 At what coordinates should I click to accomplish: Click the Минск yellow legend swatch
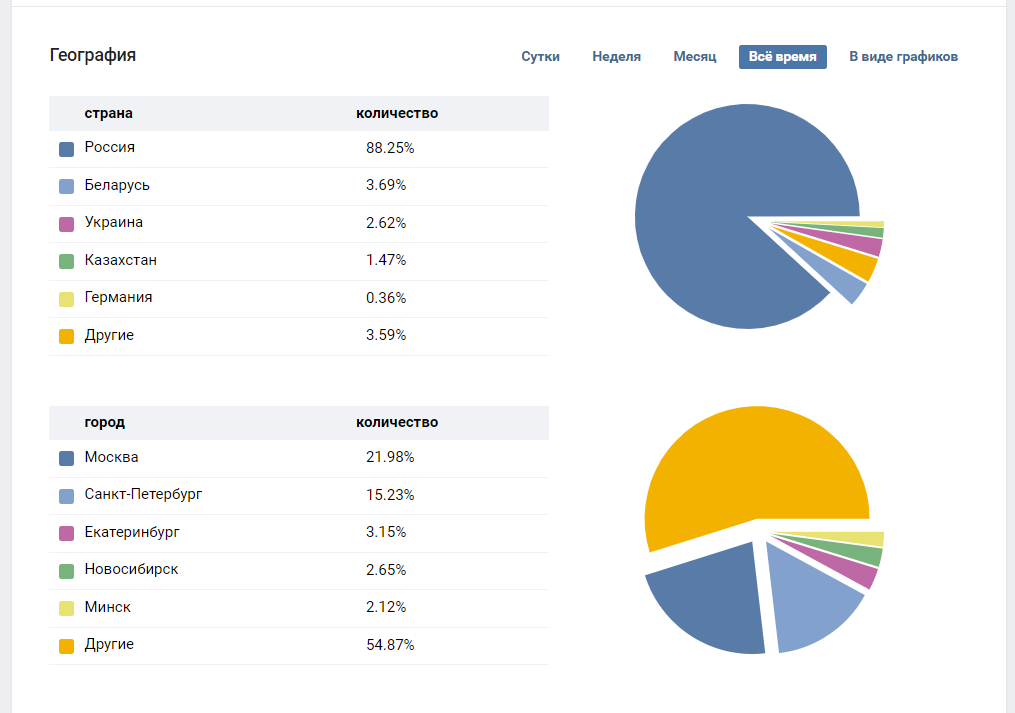click(67, 608)
